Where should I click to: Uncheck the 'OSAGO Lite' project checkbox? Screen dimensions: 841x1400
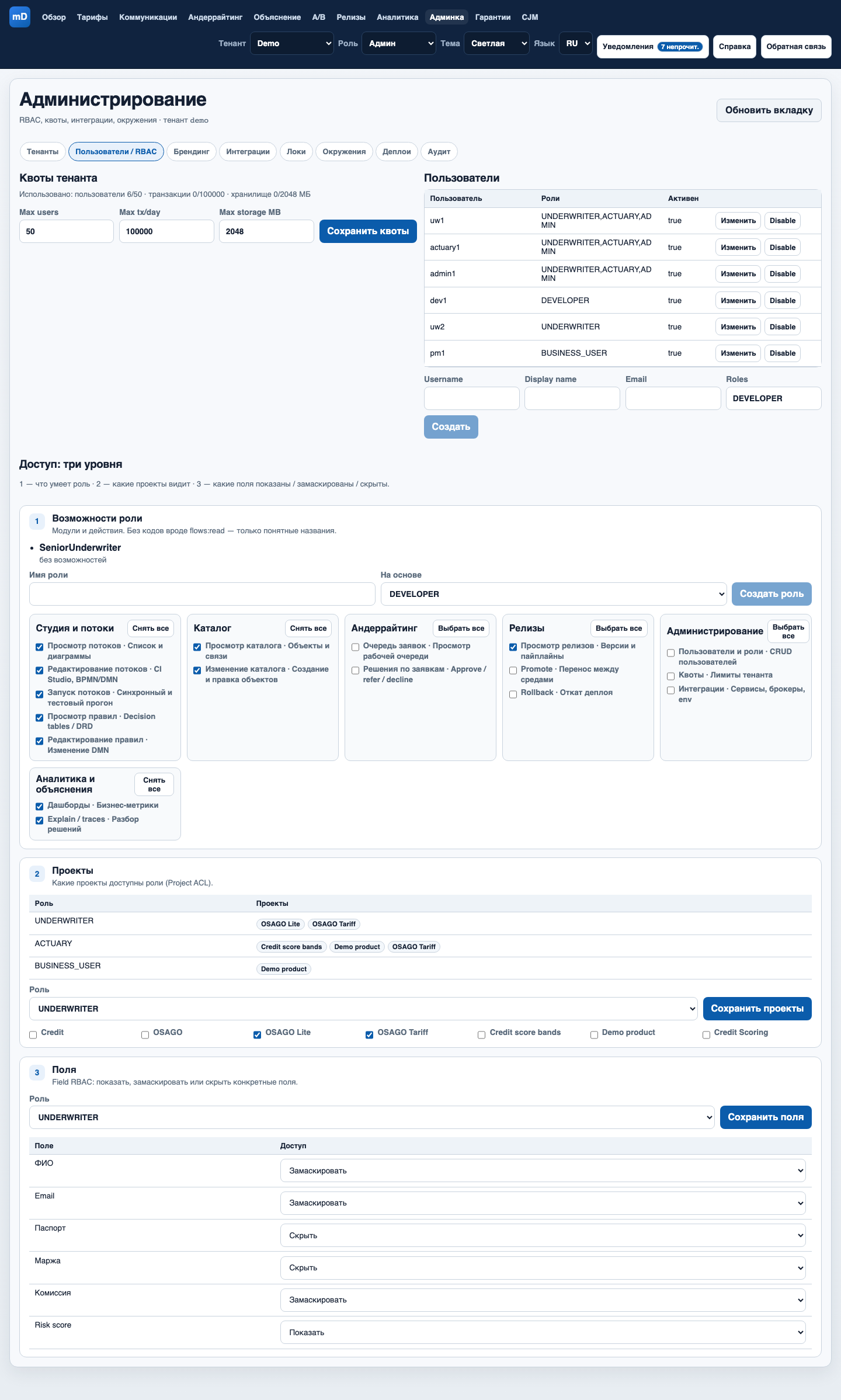(257, 1034)
